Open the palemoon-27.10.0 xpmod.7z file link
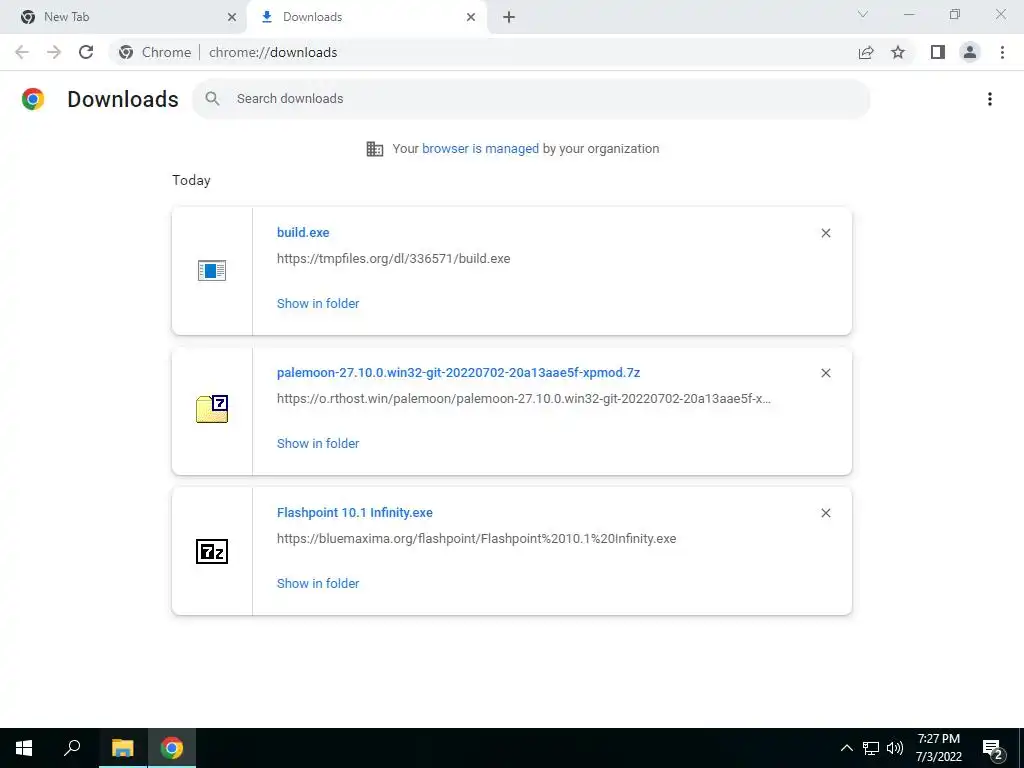This screenshot has width=1024, height=768. (x=458, y=372)
